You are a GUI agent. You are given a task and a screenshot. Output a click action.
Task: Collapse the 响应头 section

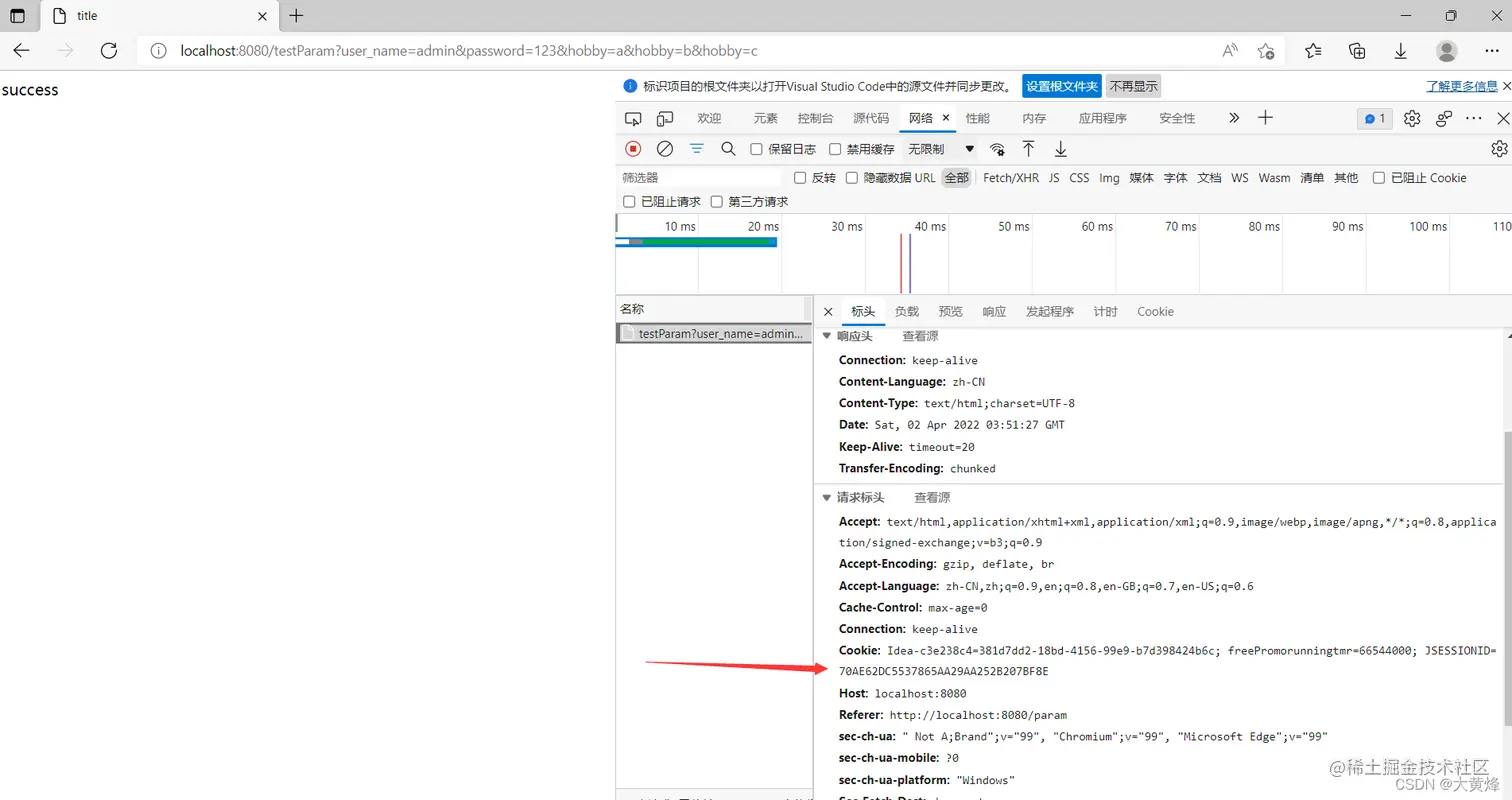826,336
